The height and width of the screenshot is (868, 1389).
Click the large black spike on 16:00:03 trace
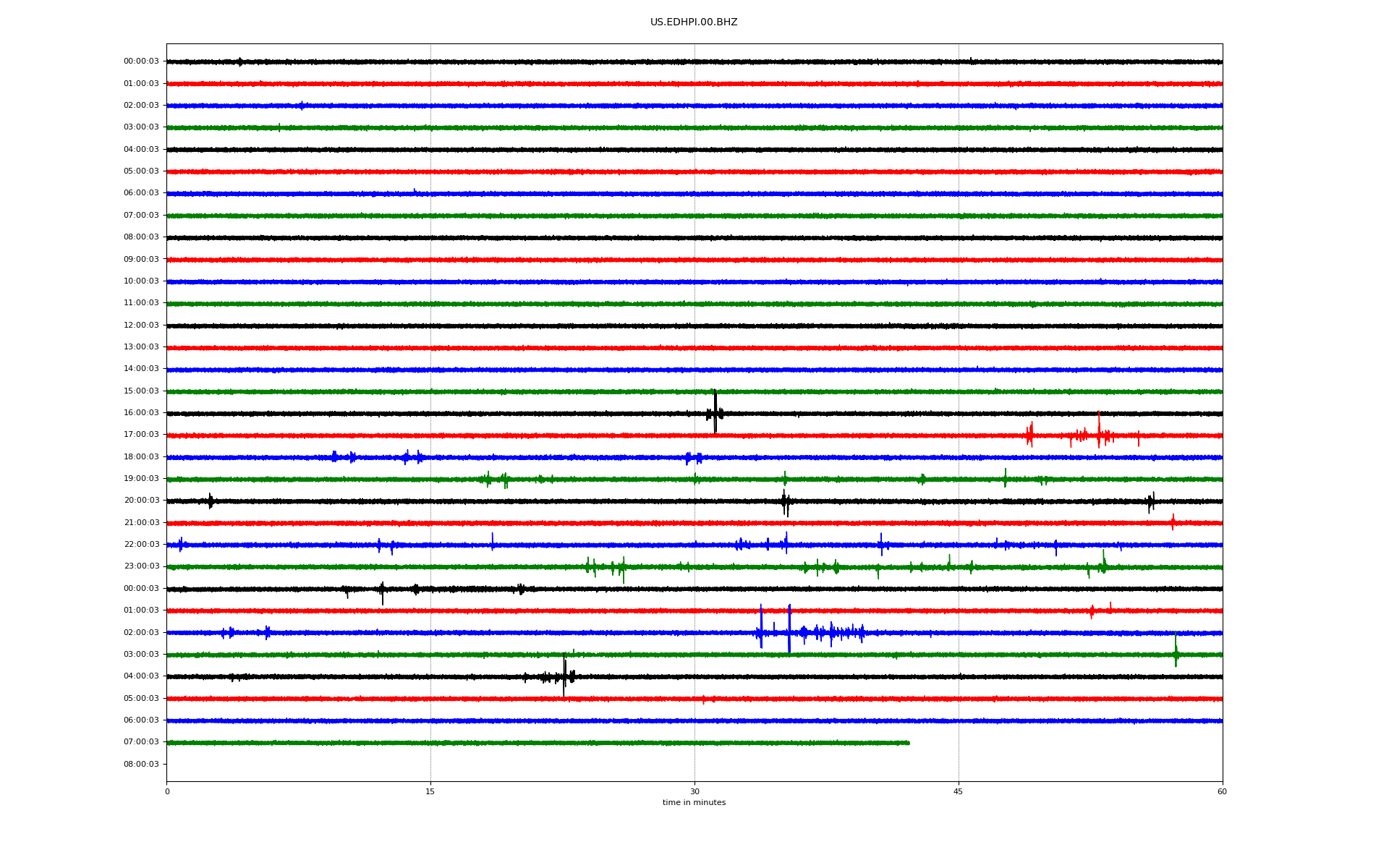click(715, 411)
